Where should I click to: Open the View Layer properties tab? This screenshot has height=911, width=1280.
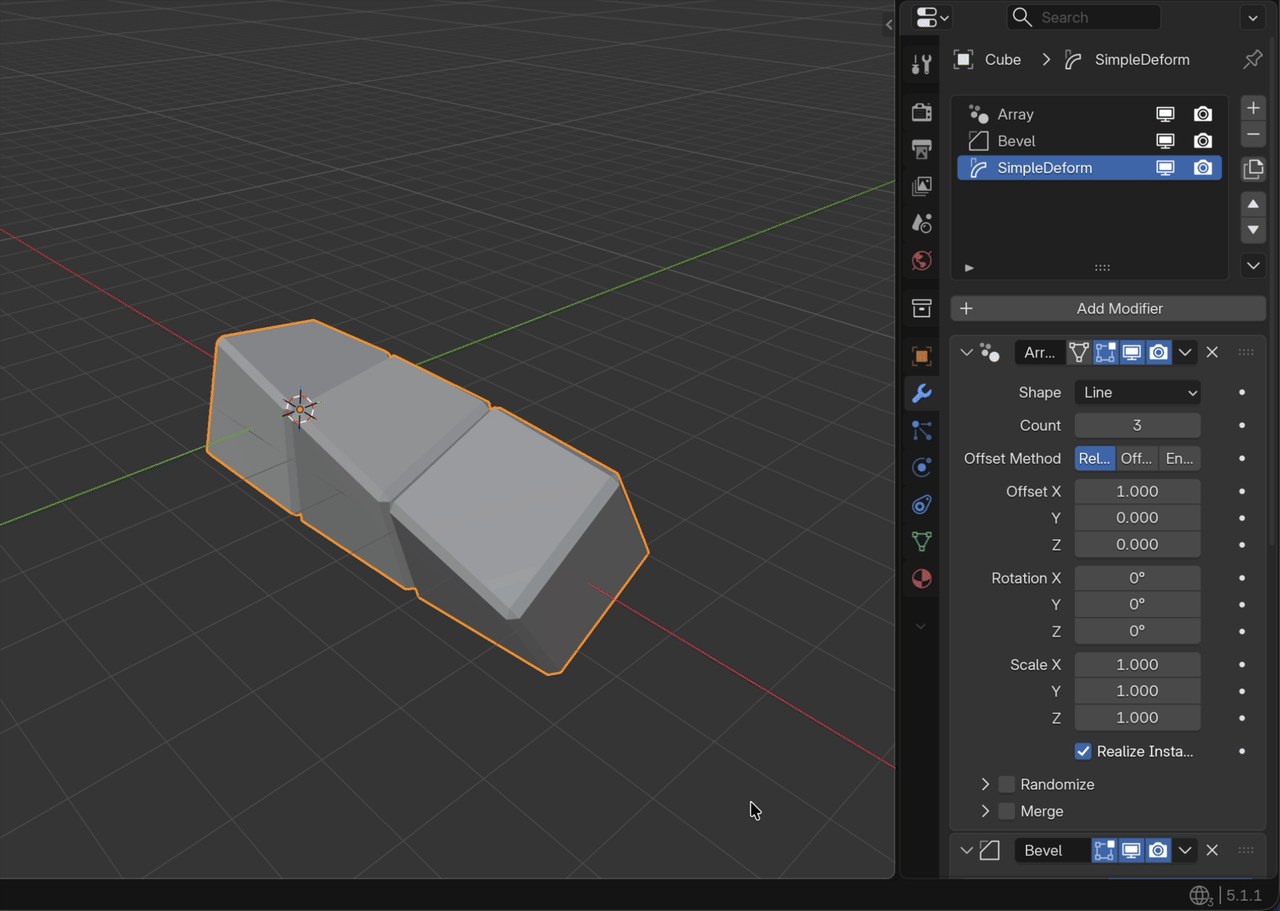[921, 186]
